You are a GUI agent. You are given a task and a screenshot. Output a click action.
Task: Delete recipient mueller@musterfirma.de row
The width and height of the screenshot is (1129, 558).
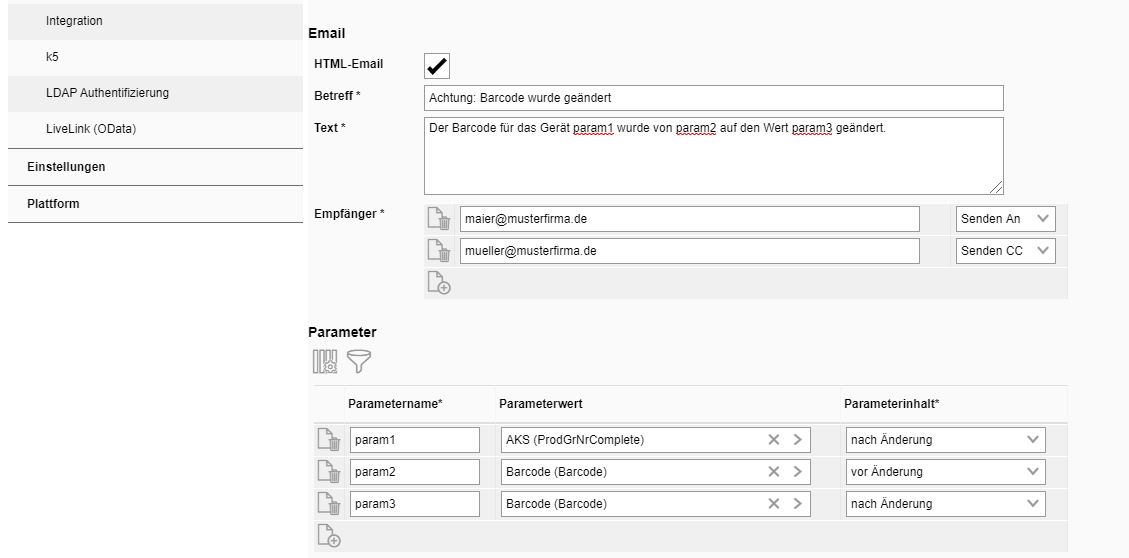point(438,251)
